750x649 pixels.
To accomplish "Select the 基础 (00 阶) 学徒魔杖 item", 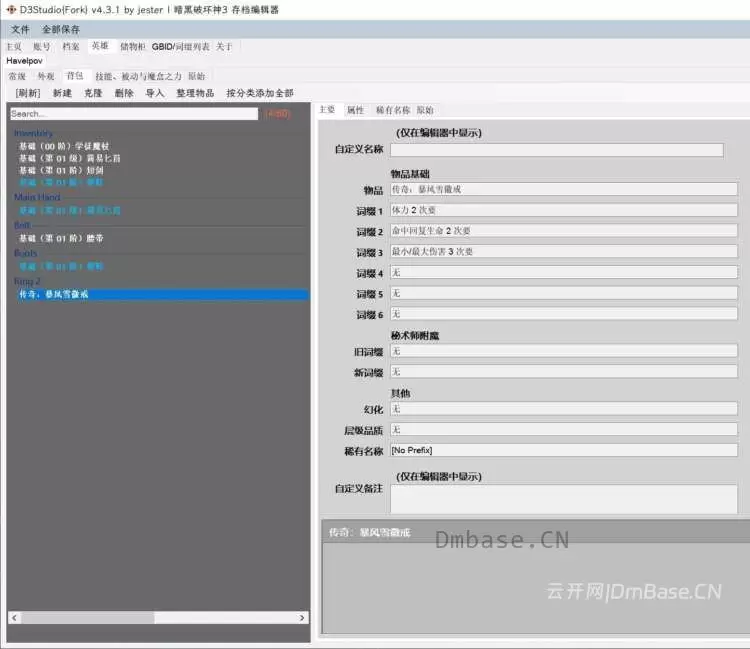I will [64, 146].
